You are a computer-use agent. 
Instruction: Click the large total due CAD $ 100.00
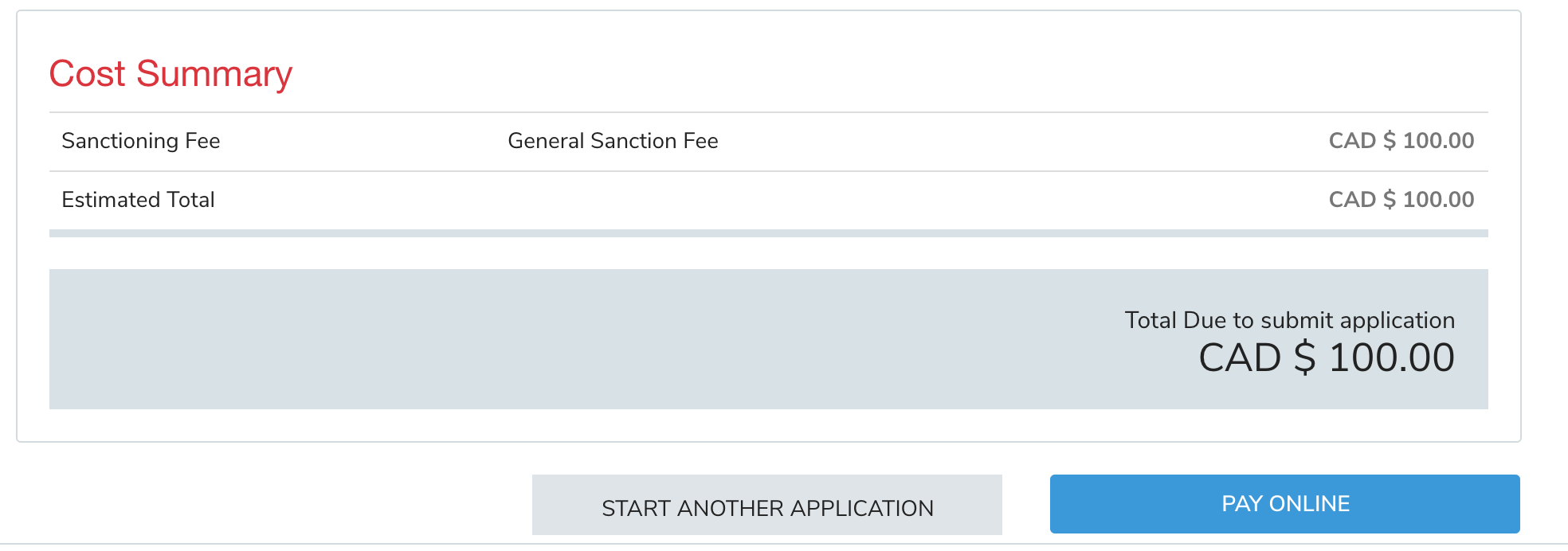tap(1326, 358)
